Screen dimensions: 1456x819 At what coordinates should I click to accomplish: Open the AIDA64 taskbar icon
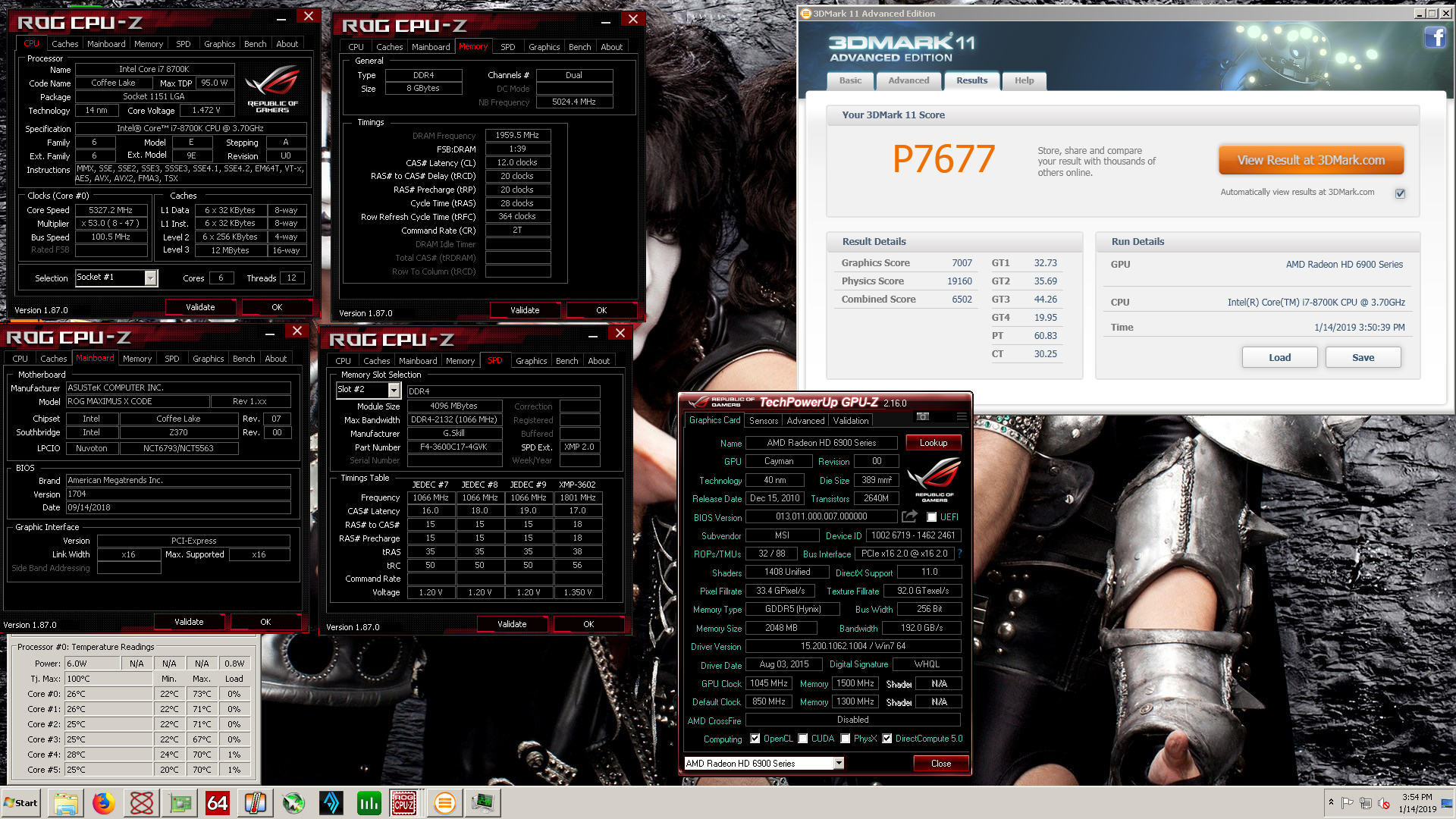pos(218,802)
